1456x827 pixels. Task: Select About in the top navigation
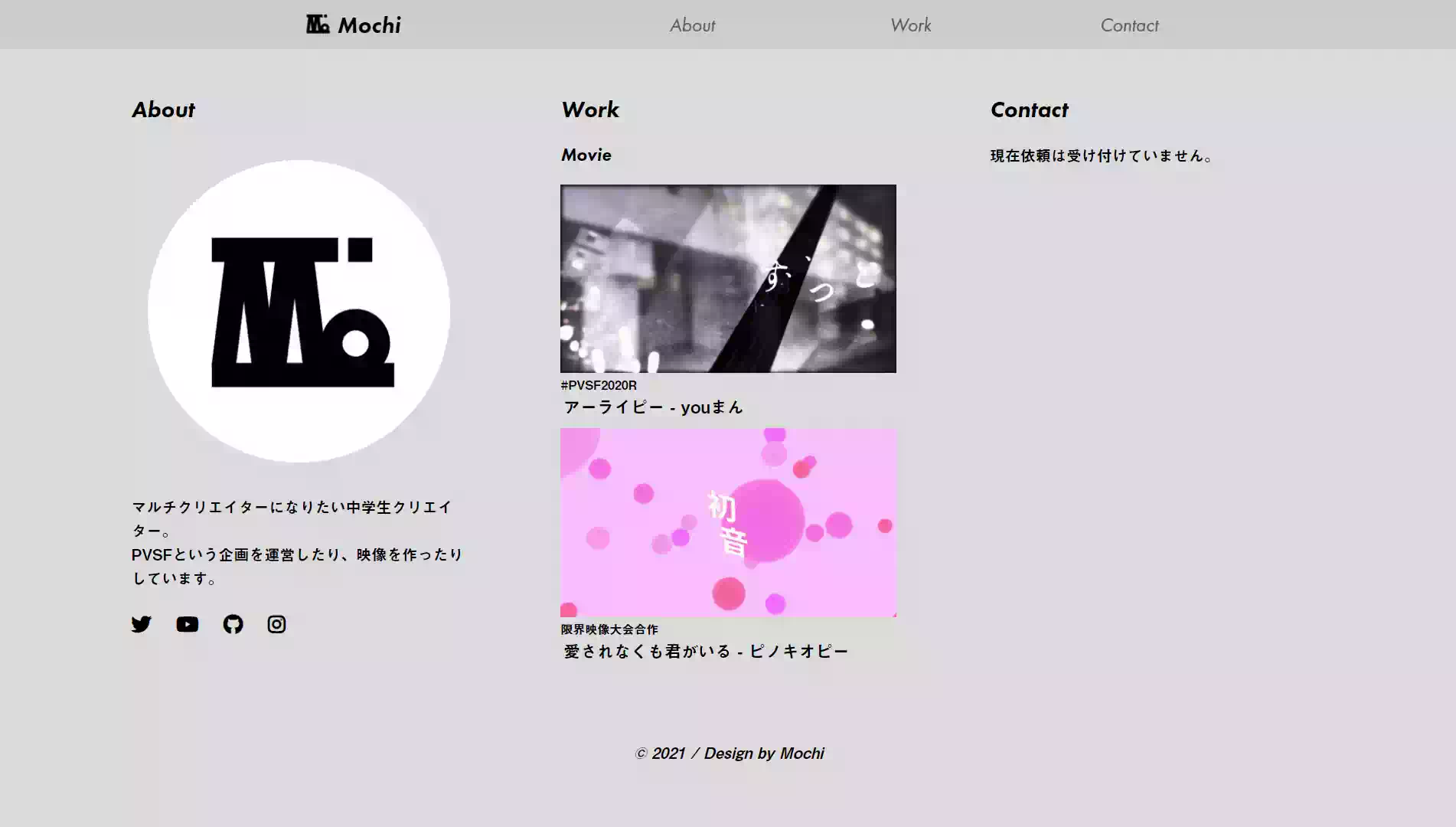(x=692, y=25)
